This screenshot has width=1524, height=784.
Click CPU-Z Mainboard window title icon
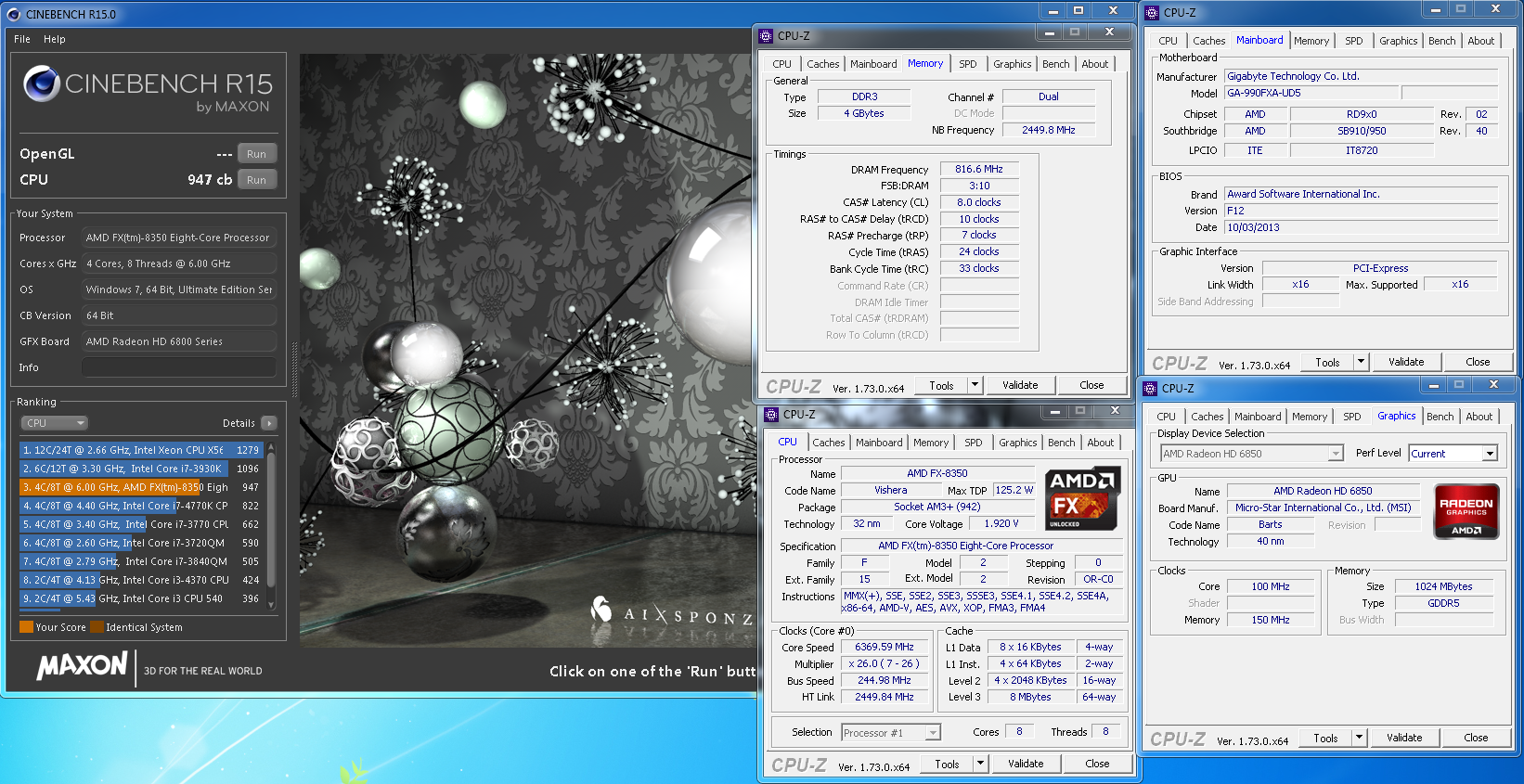point(1152,13)
